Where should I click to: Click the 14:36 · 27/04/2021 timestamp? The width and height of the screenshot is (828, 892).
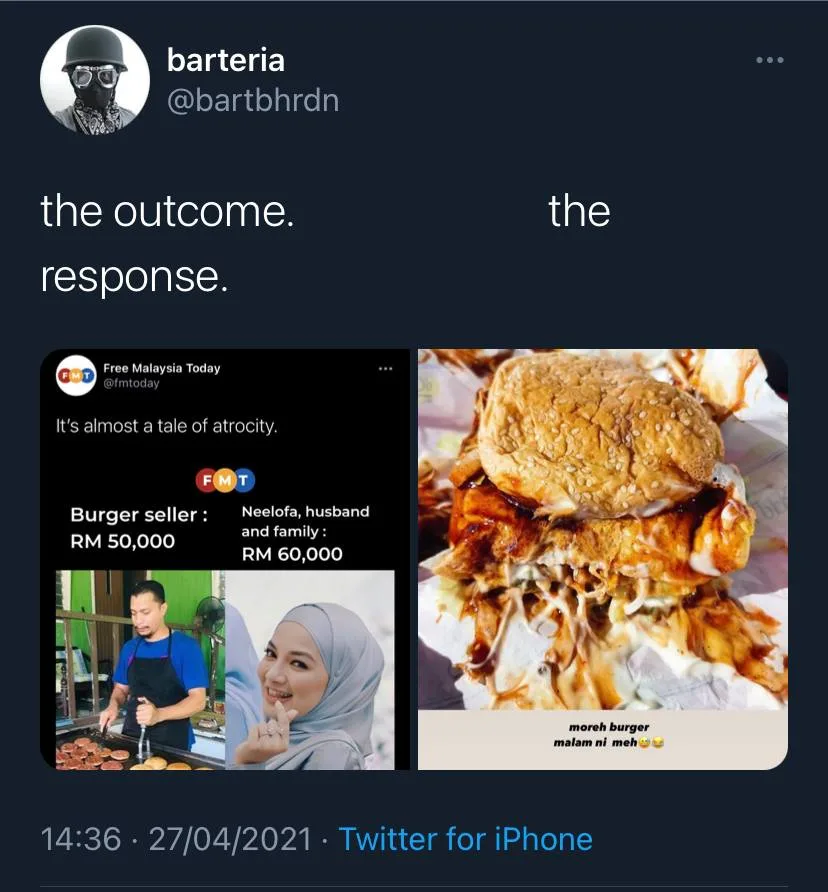tap(176, 839)
